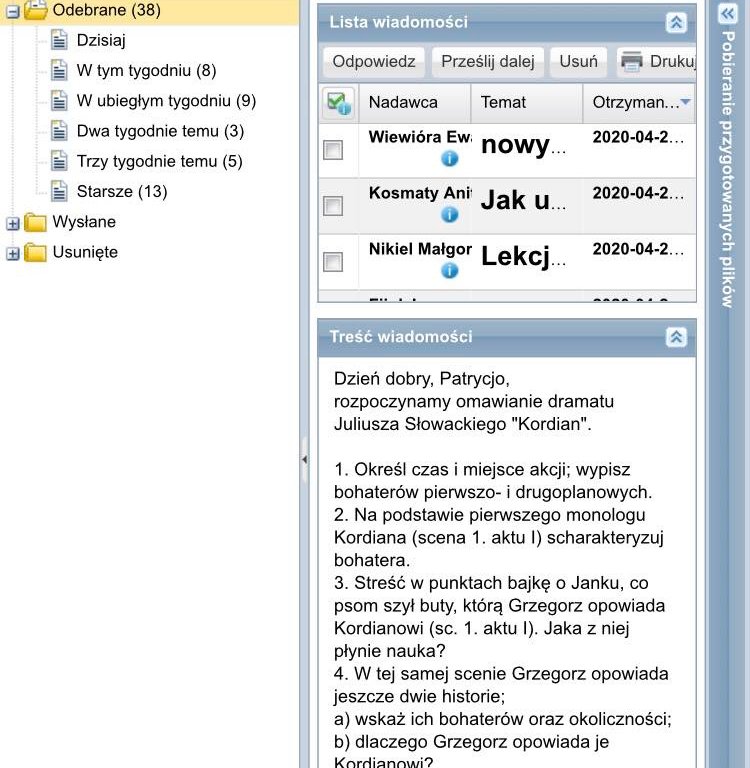Click the subject starting with Jak u
Image resolution: width=750 pixels, height=768 pixels.
click(523, 201)
